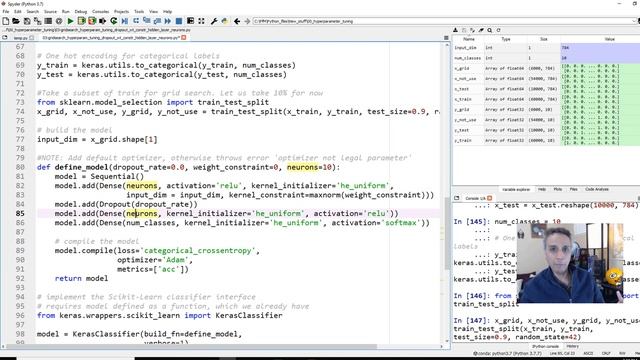Open the Source menu
The height and width of the screenshot is (360, 640).
tap(51, 11)
